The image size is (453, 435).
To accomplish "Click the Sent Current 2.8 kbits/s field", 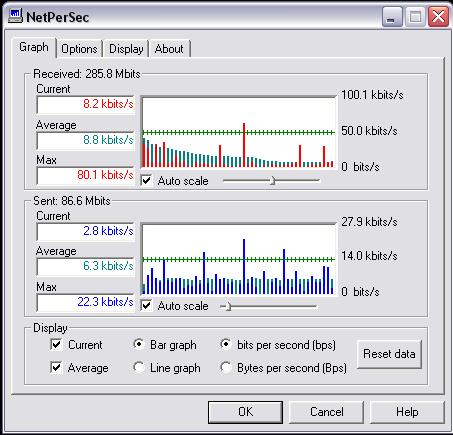I will pos(85,231).
